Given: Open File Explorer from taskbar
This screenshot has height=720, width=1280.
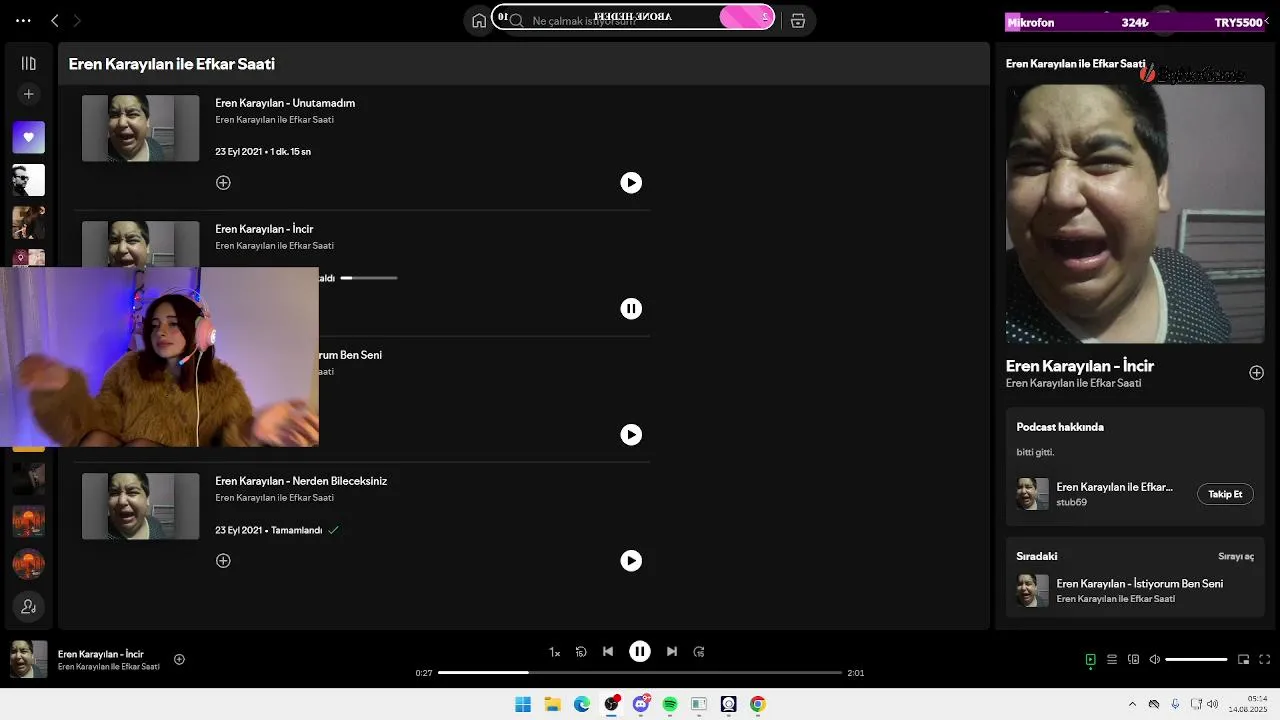Looking at the screenshot, I should pyautogui.click(x=552, y=704).
